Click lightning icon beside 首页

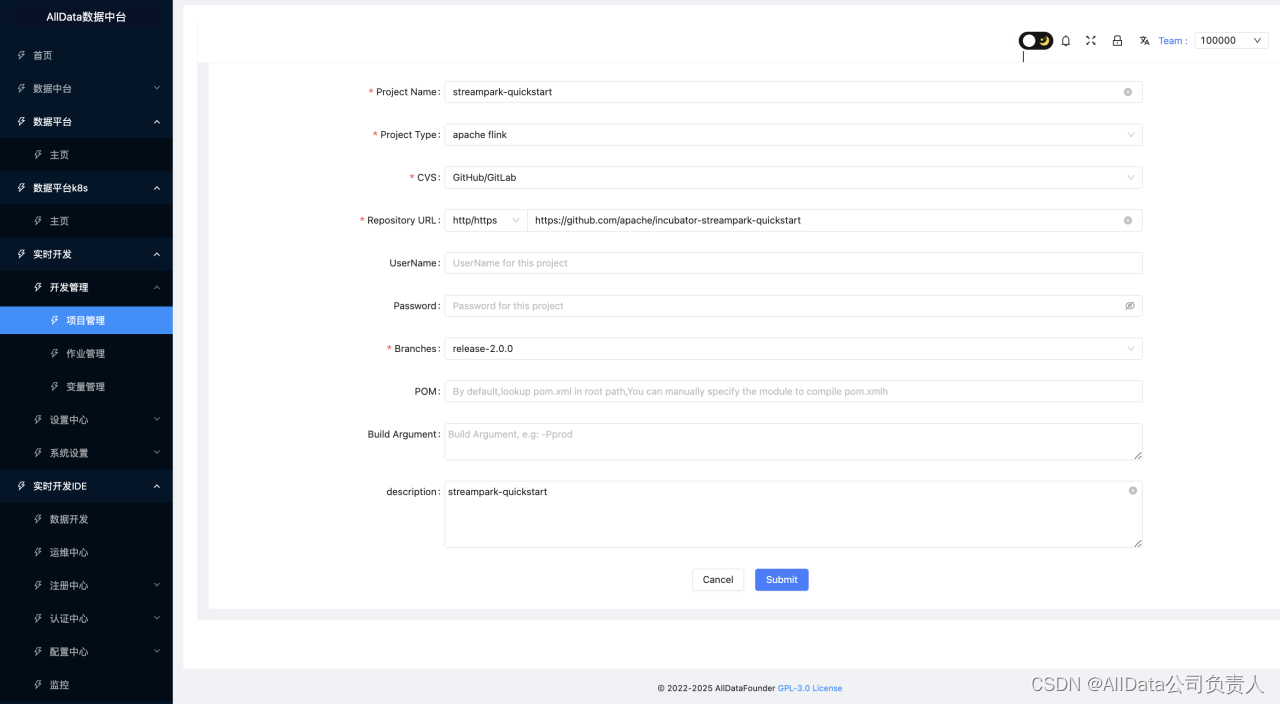click(22, 56)
